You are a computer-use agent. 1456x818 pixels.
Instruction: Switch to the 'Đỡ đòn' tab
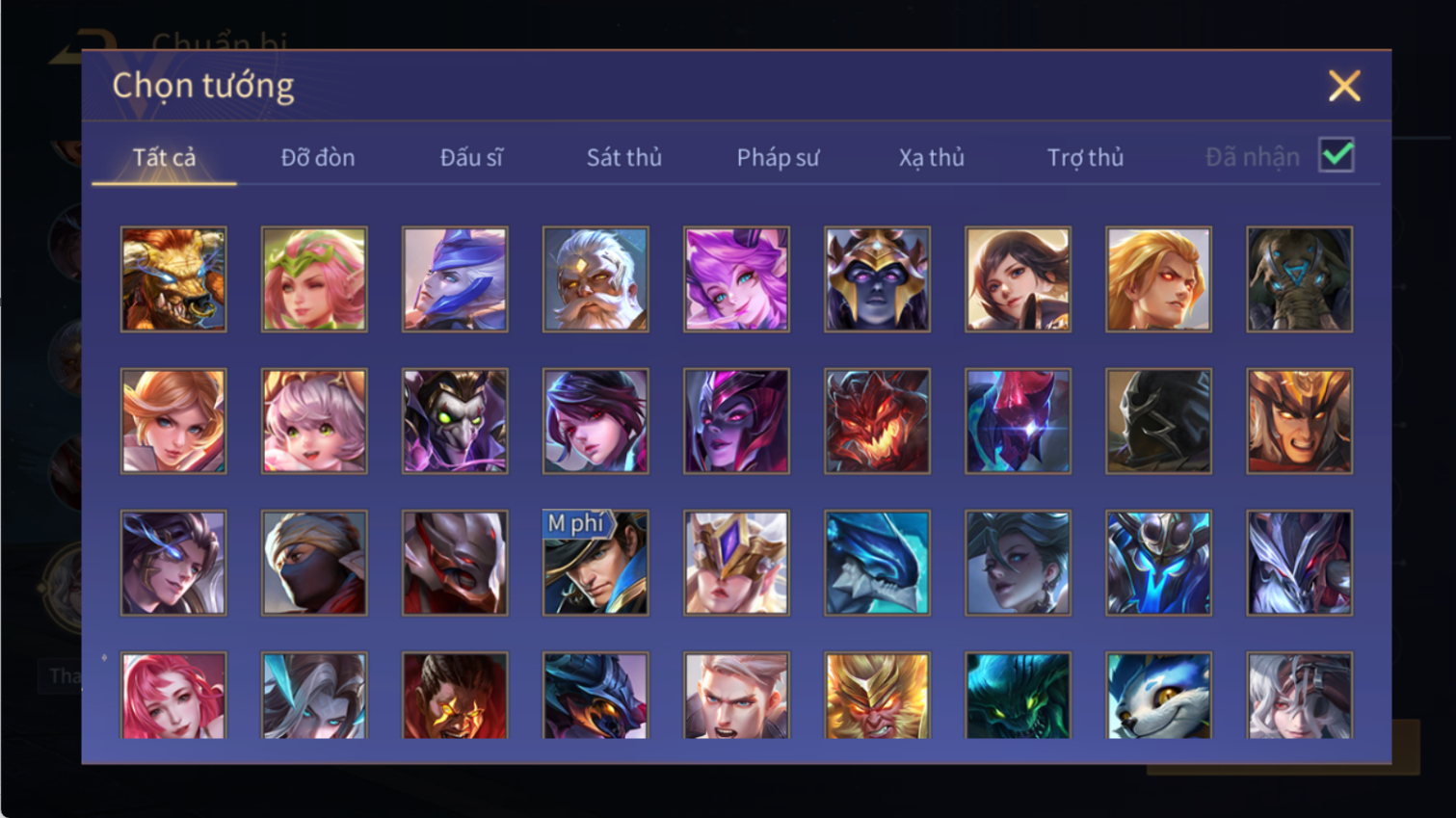(318, 157)
